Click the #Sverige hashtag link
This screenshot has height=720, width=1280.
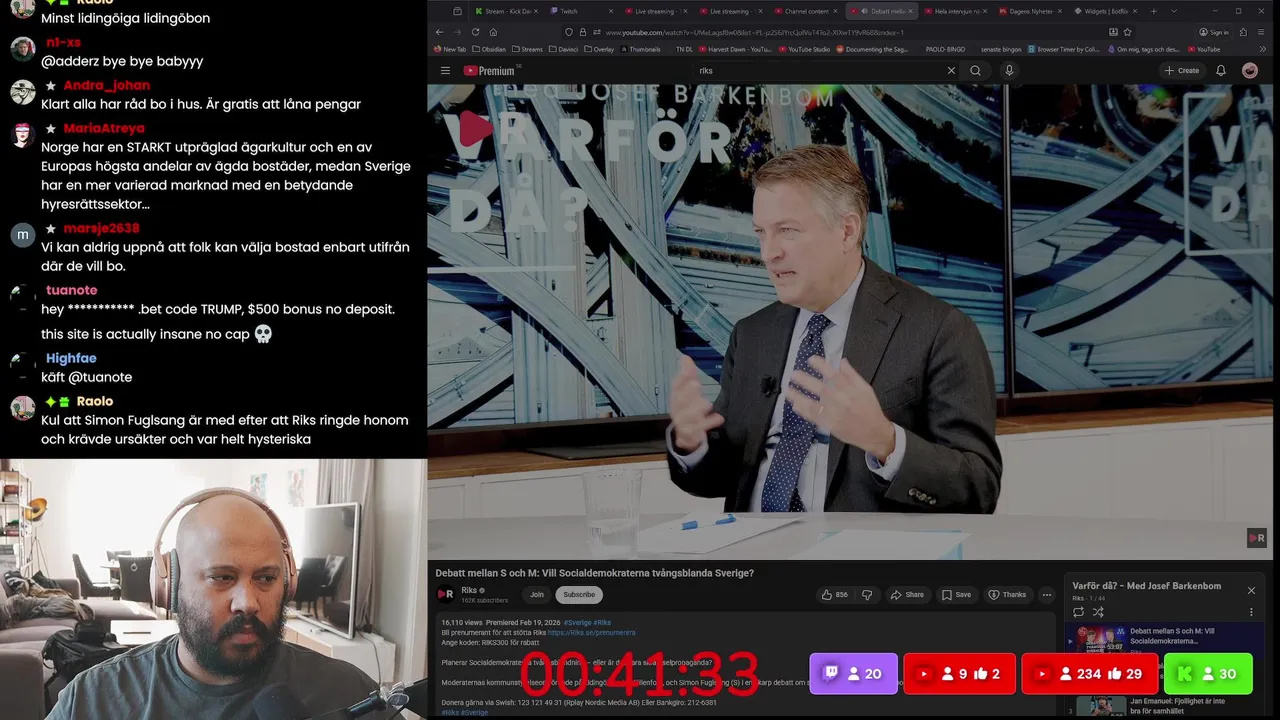(579, 622)
